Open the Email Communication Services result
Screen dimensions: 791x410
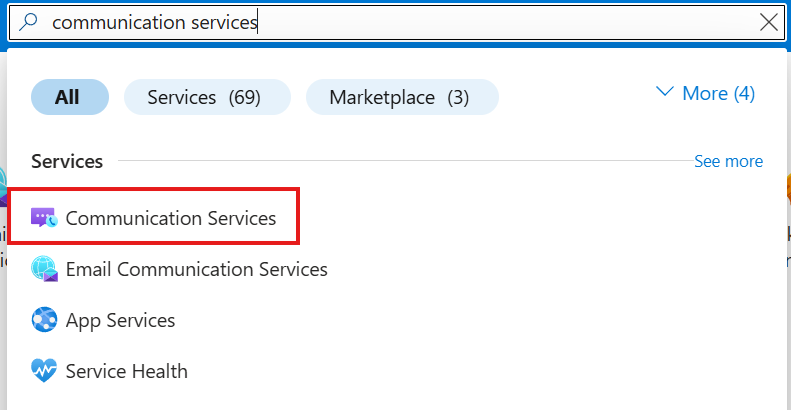click(x=196, y=269)
